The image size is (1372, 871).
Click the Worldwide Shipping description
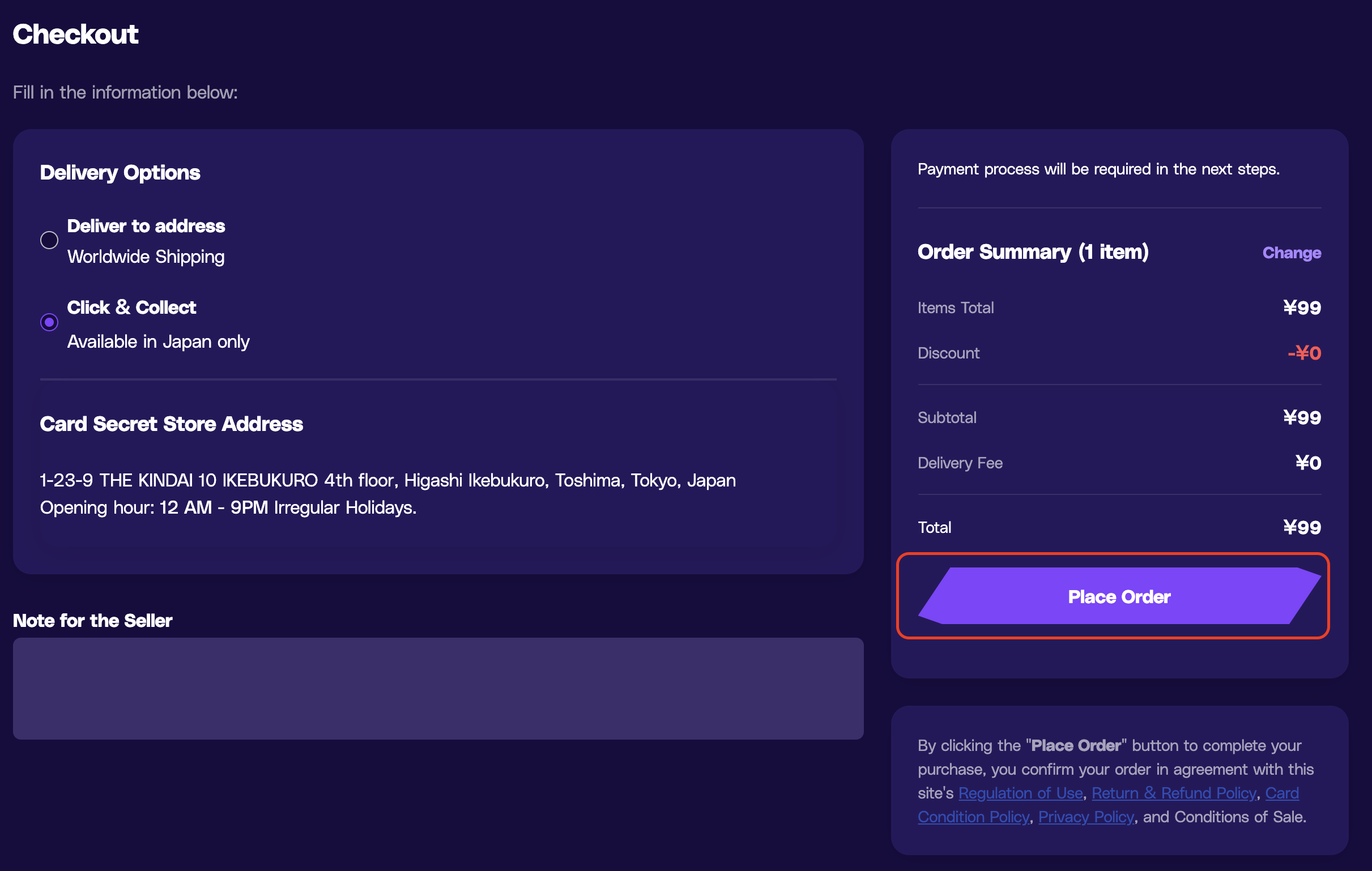click(x=146, y=257)
